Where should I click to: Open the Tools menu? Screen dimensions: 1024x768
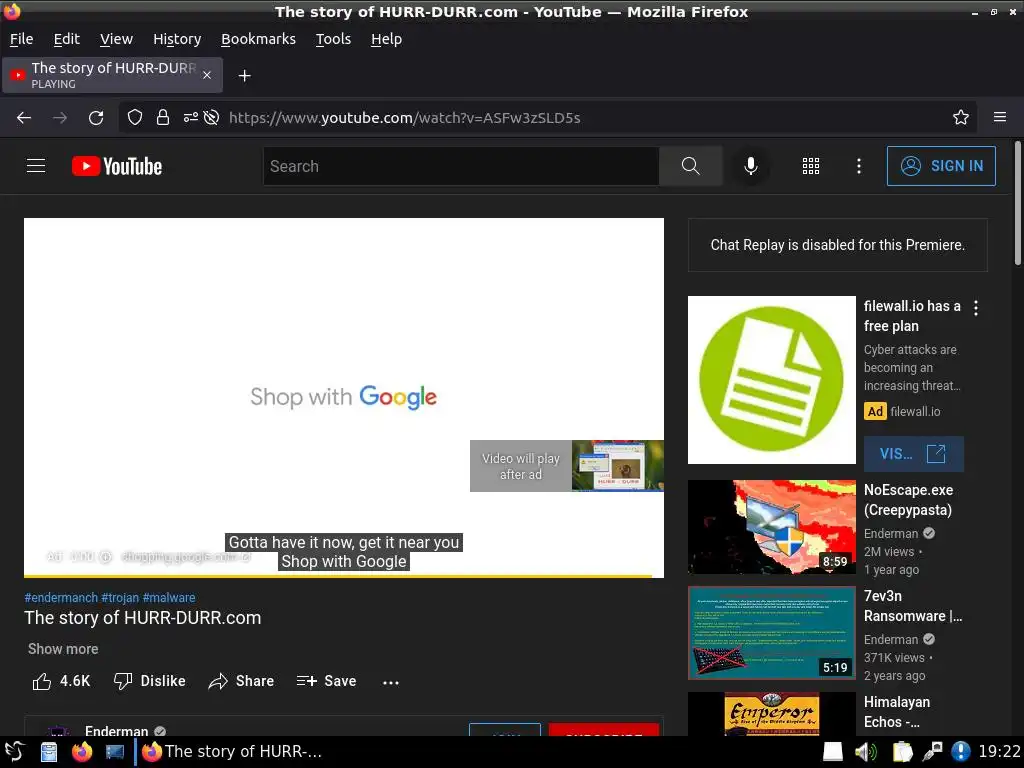(333, 39)
